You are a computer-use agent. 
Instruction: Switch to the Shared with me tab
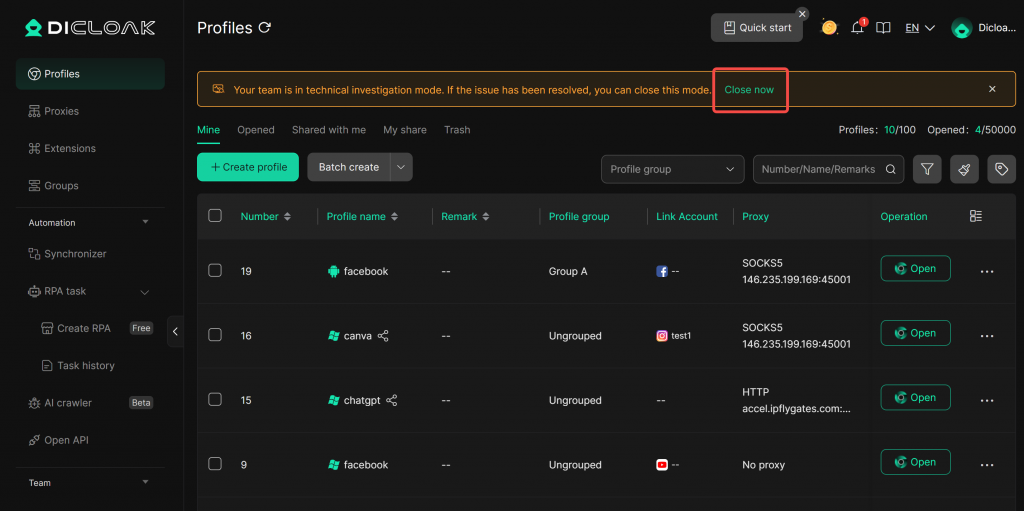pyautogui.click(x=328, y=130)
